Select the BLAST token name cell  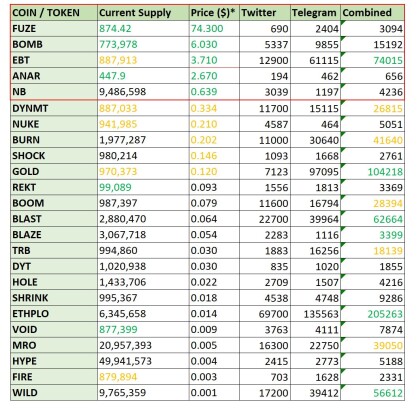pyautogui.click(x=54, y=219)
